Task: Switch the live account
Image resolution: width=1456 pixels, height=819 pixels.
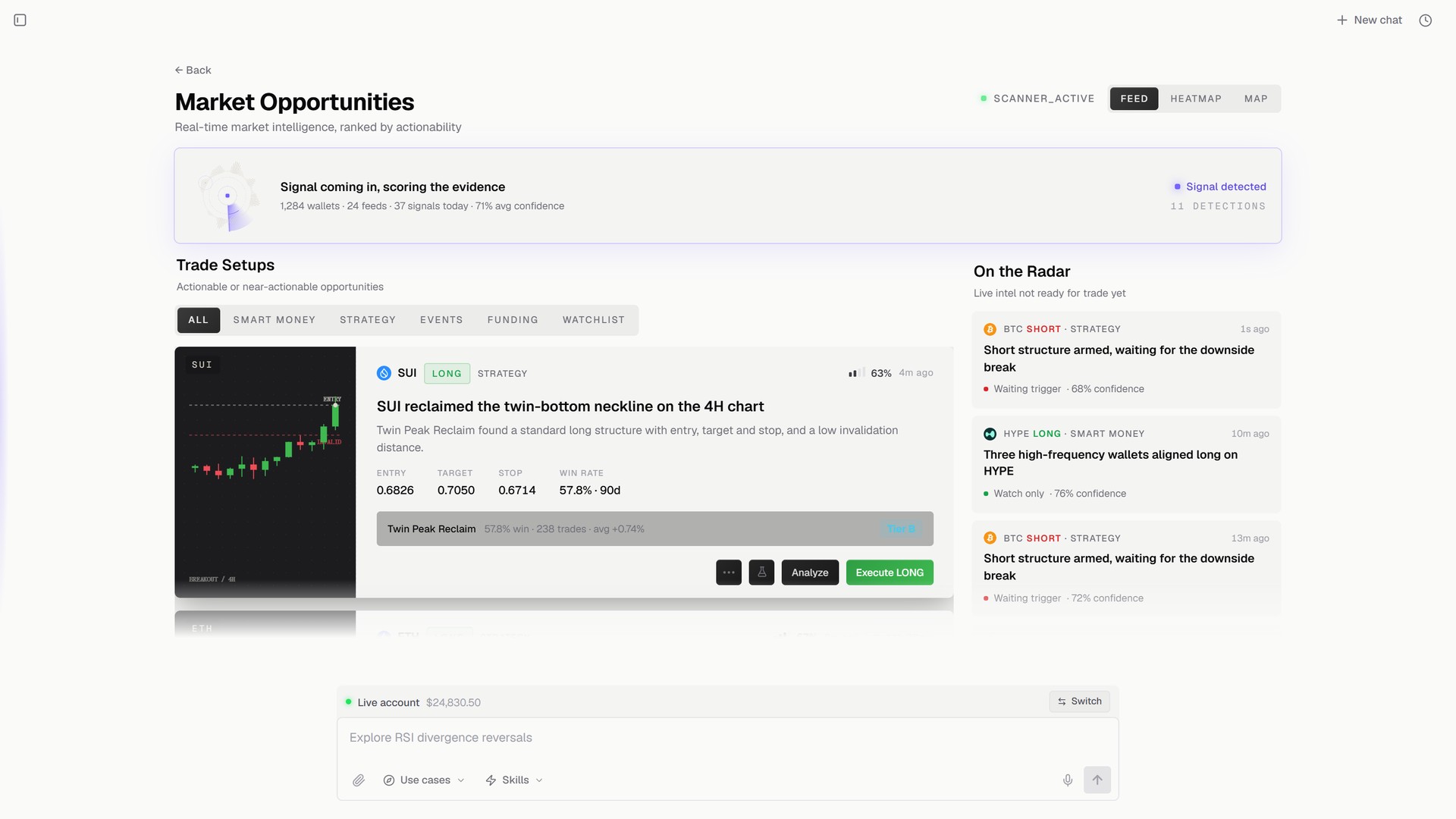Action: pyautogui.click(x=1080, y=701)
